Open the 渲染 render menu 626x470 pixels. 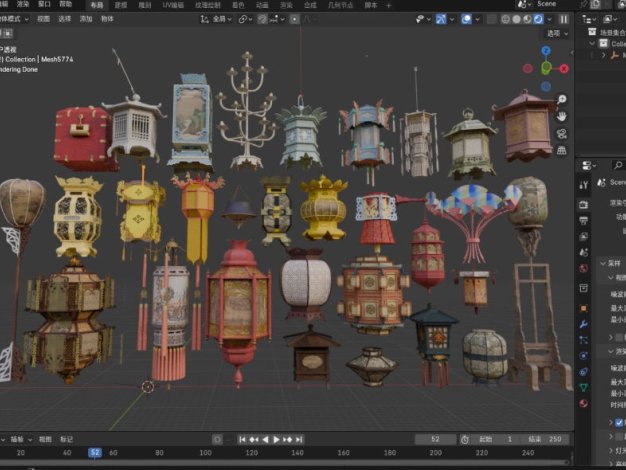pyautogui.click(x=23, y=5)
